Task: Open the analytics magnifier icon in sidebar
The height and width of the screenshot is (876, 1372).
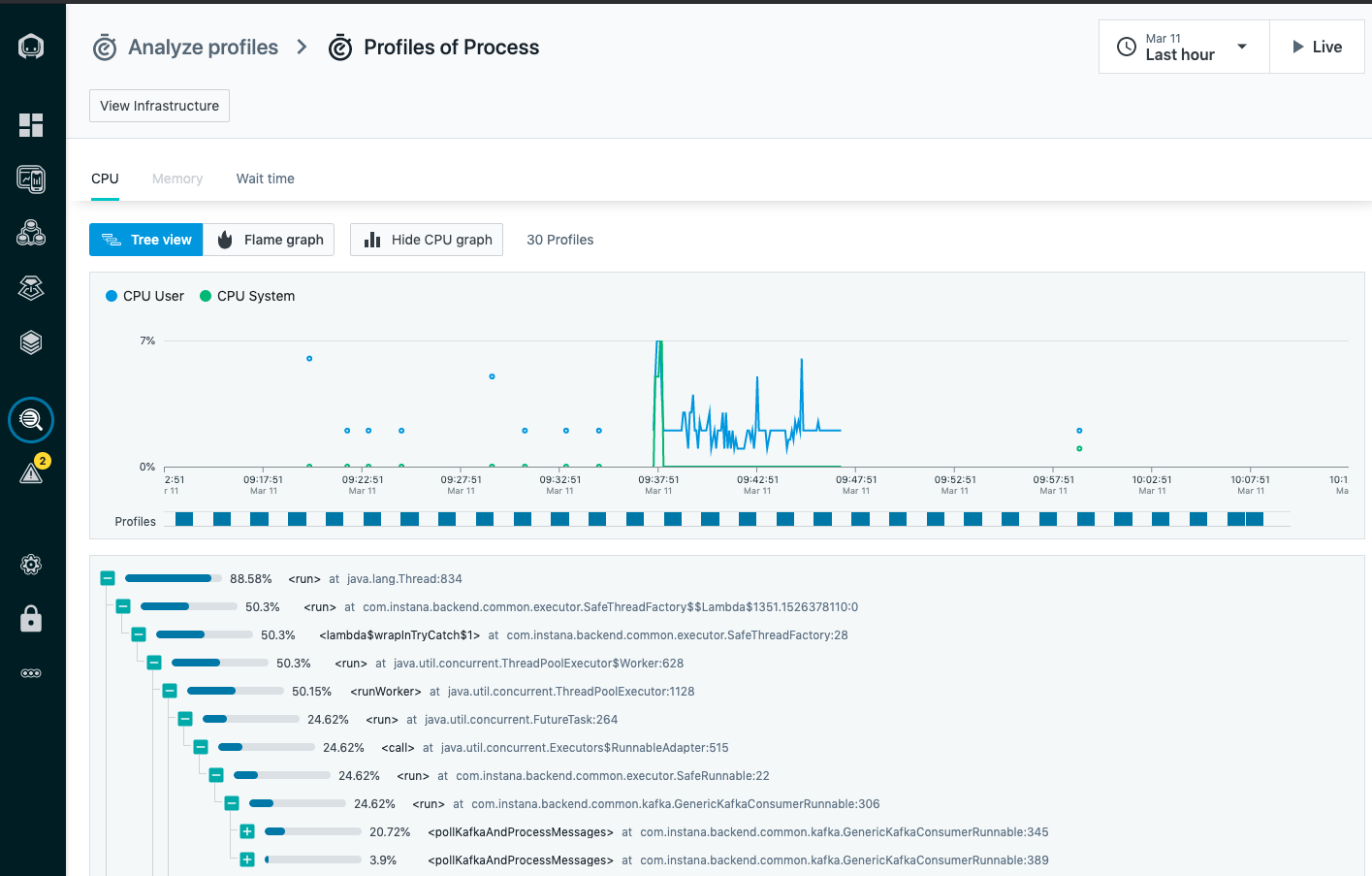Action: point(31,420)
